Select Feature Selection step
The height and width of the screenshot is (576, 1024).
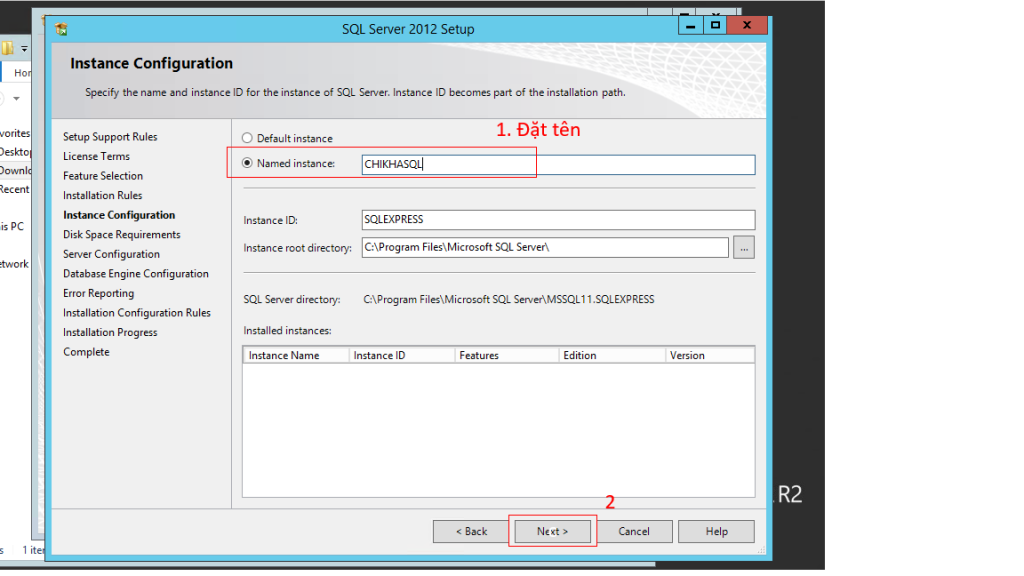(x=103, y=176)
